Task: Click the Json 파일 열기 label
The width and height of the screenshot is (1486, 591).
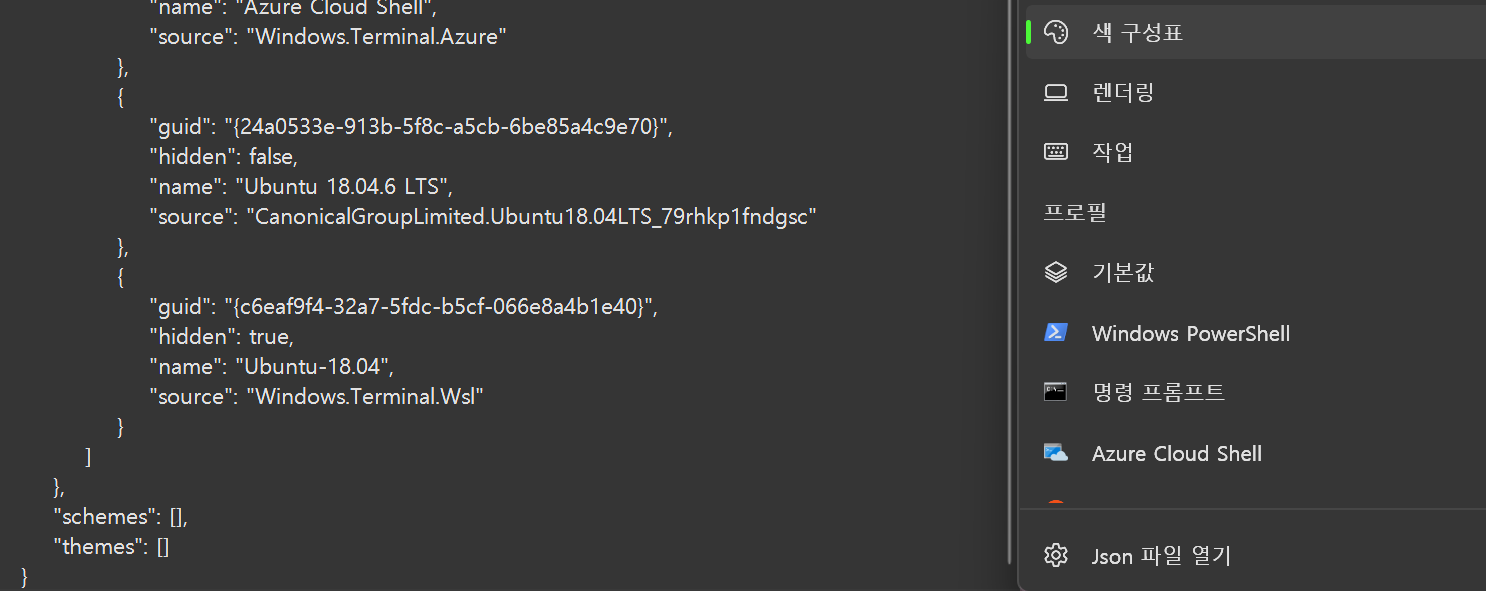Action: (1161, 555)
